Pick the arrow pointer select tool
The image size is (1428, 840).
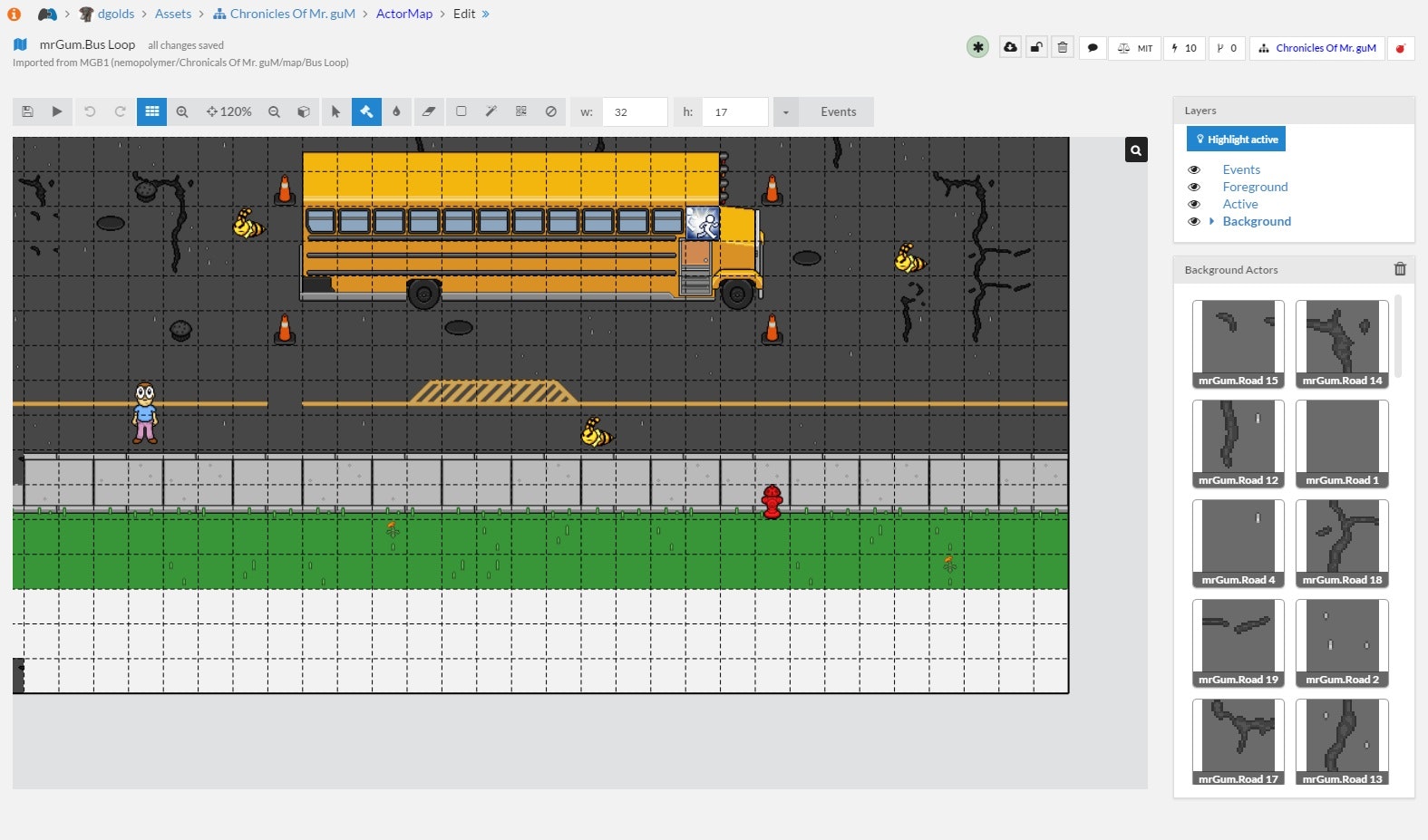tap(335, 111)
